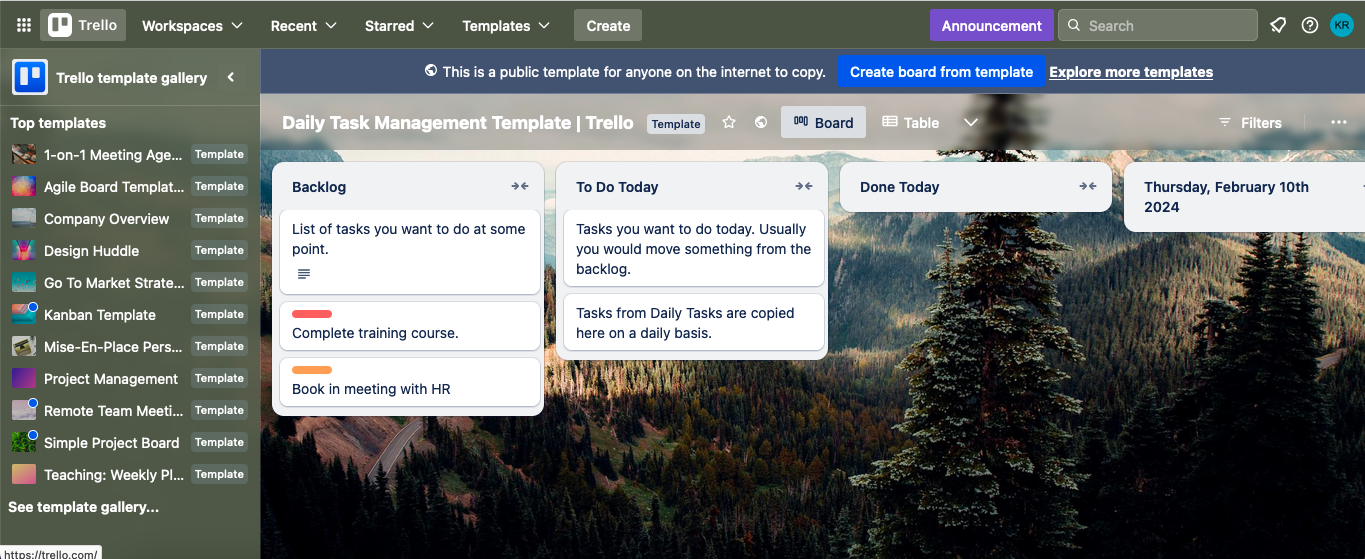Image resolution: width=1365 pixels, height=559 pixels.
Task: Expand the views chevron next to Table
Action: coord(970,122)
